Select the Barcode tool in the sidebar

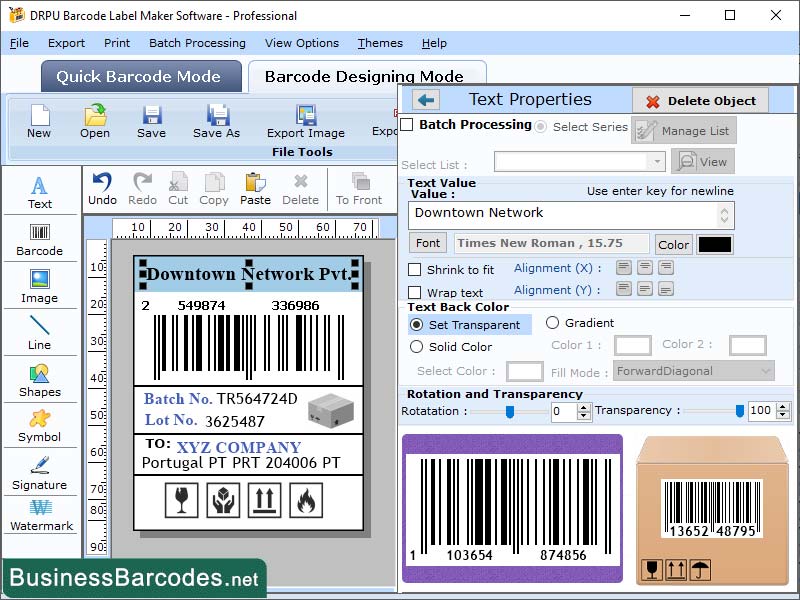pos(40,238)
